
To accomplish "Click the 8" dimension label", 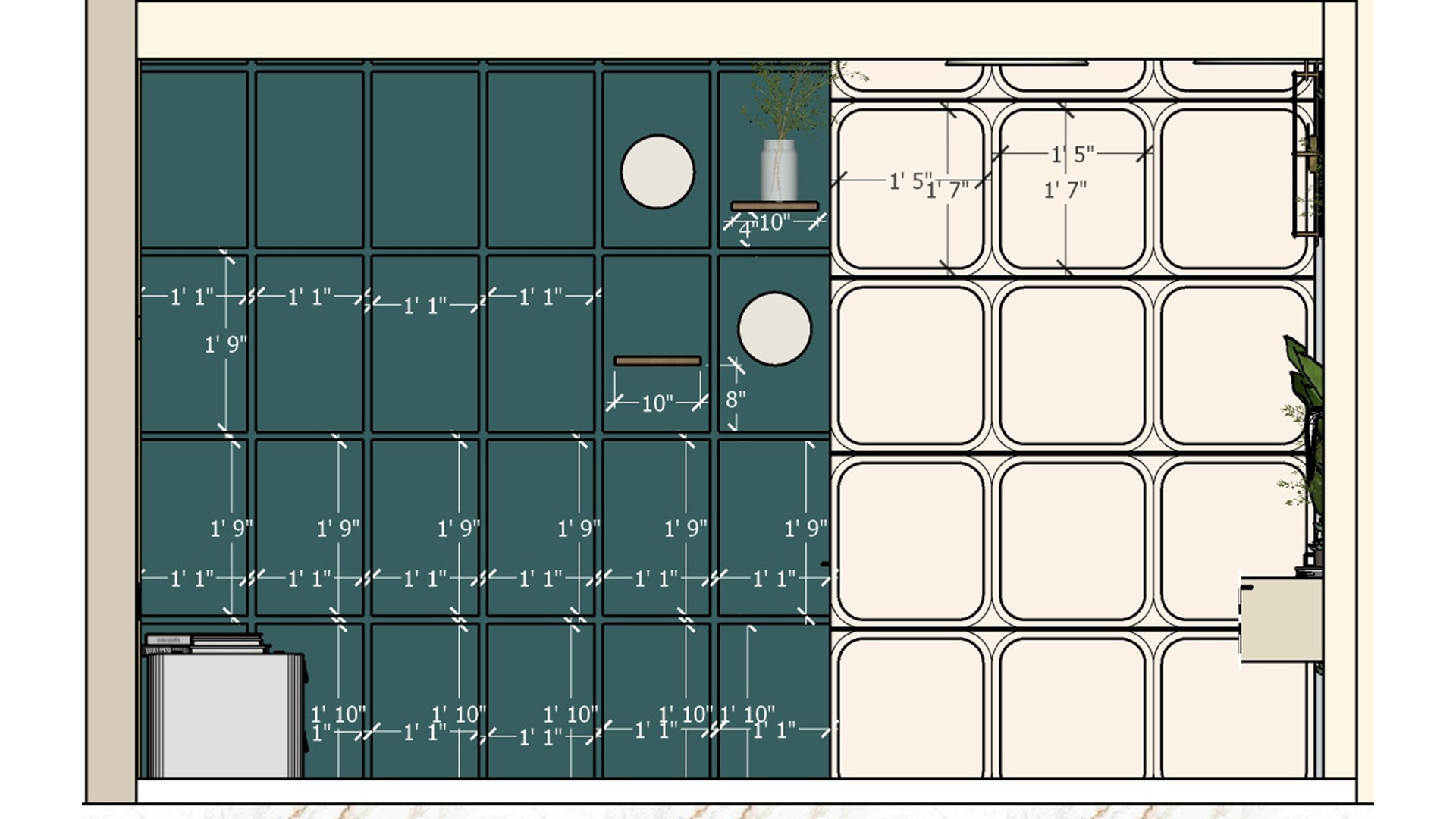I will click(736, 400).
